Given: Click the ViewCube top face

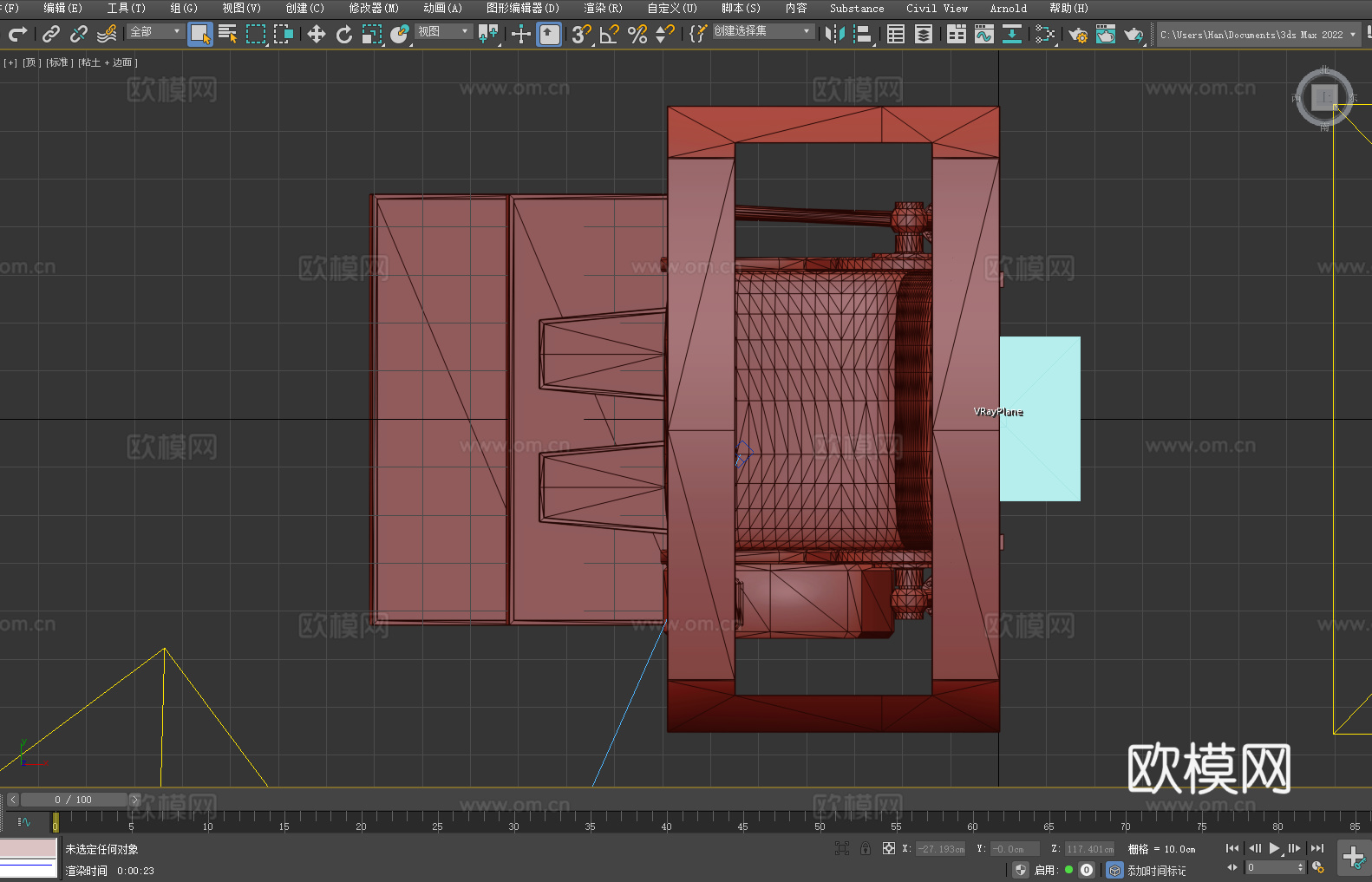Looking at the screenshot, I should (1324, 97).
